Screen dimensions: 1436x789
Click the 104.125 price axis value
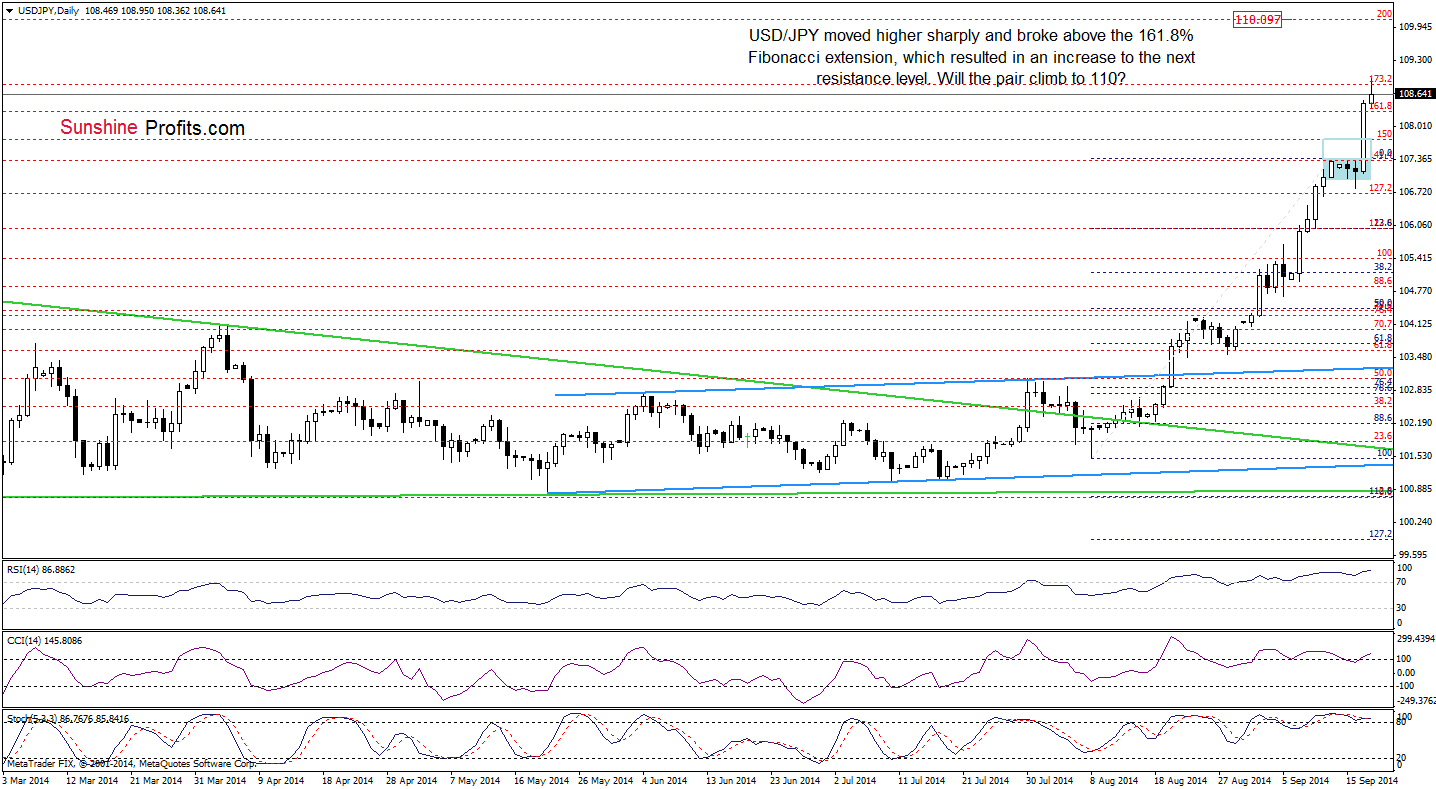click(1414, 324)
